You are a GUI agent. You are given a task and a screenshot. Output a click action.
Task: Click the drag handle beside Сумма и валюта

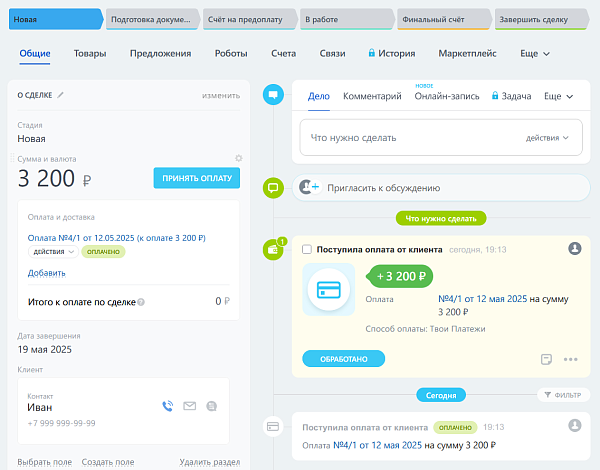coord(12,158)
